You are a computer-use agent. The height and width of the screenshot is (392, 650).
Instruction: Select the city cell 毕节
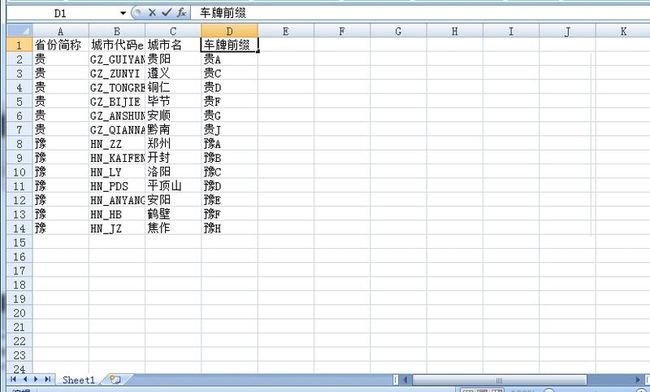(x=173, y=102)
